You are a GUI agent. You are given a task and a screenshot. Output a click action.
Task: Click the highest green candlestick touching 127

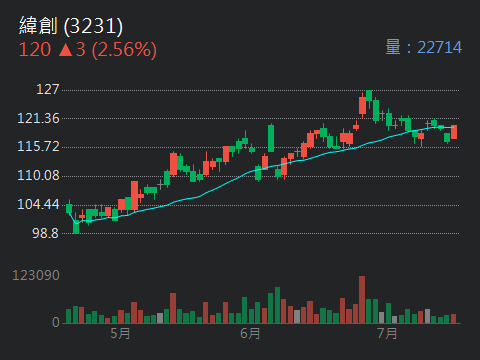(x=369, y=96)
